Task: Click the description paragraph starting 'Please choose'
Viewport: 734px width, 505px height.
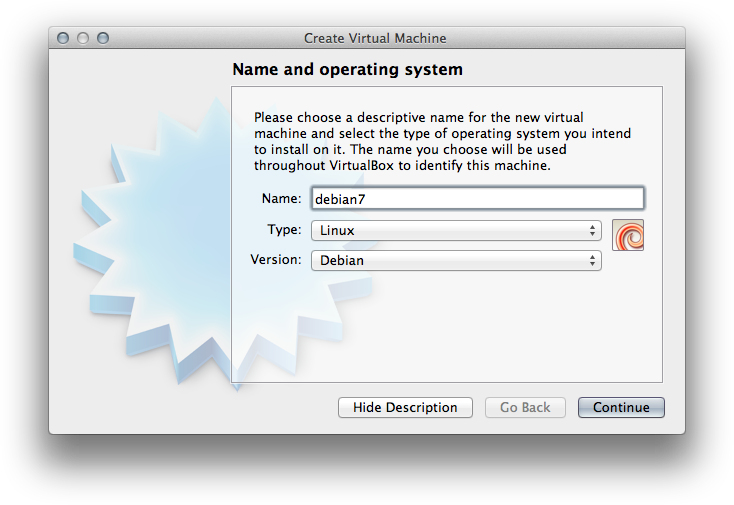Action: tap(442, 141)
